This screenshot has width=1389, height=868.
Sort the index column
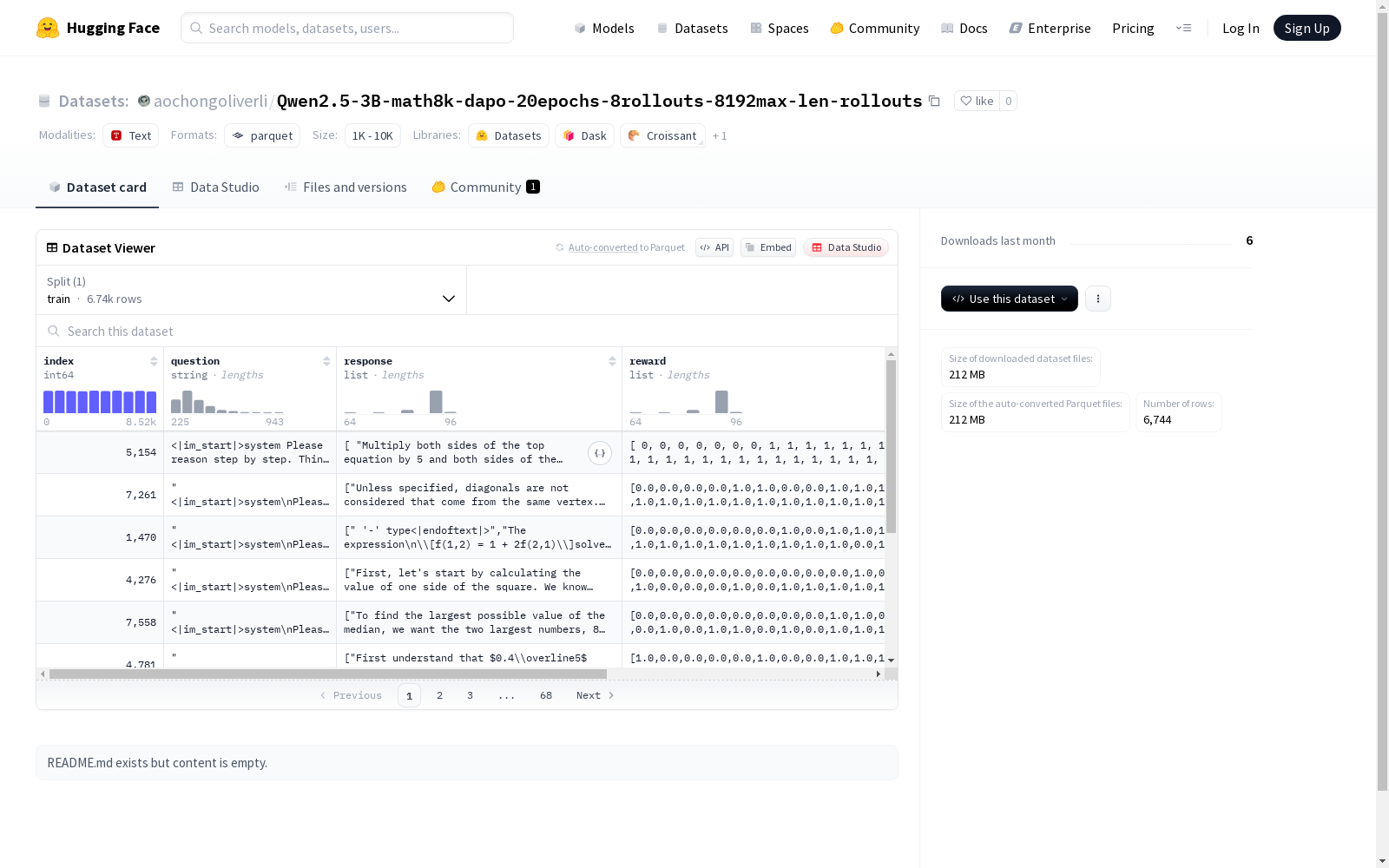point(154,361)
